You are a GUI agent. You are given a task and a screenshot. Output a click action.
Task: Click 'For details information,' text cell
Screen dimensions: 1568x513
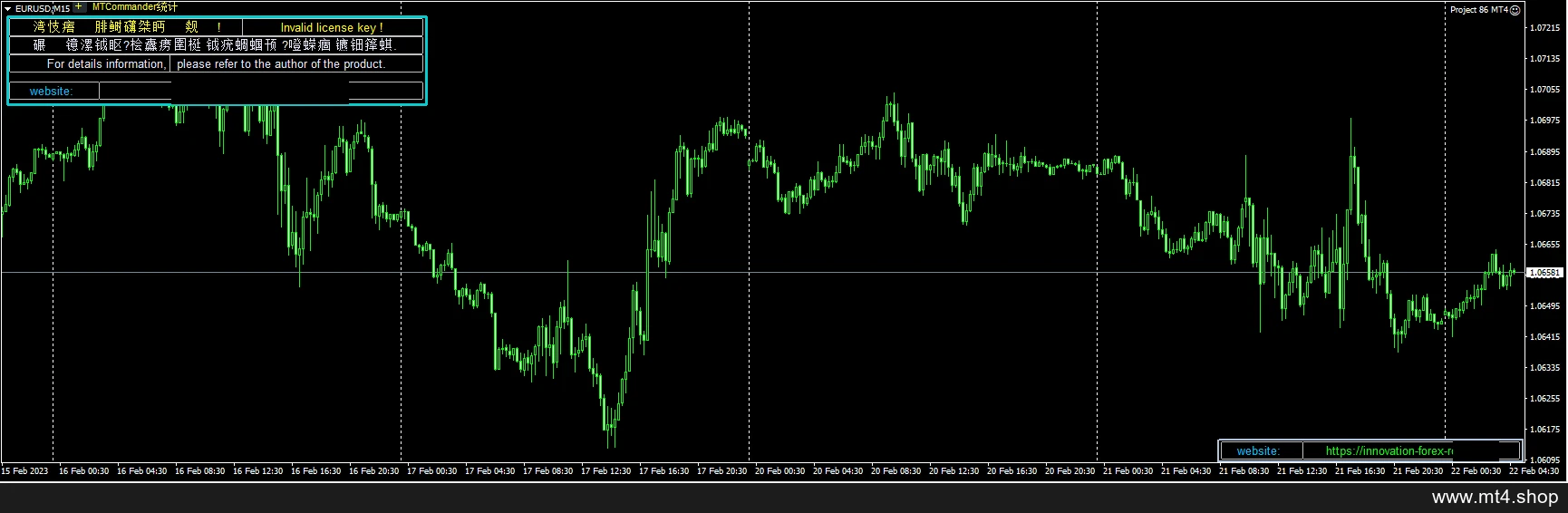coord(106,64)
